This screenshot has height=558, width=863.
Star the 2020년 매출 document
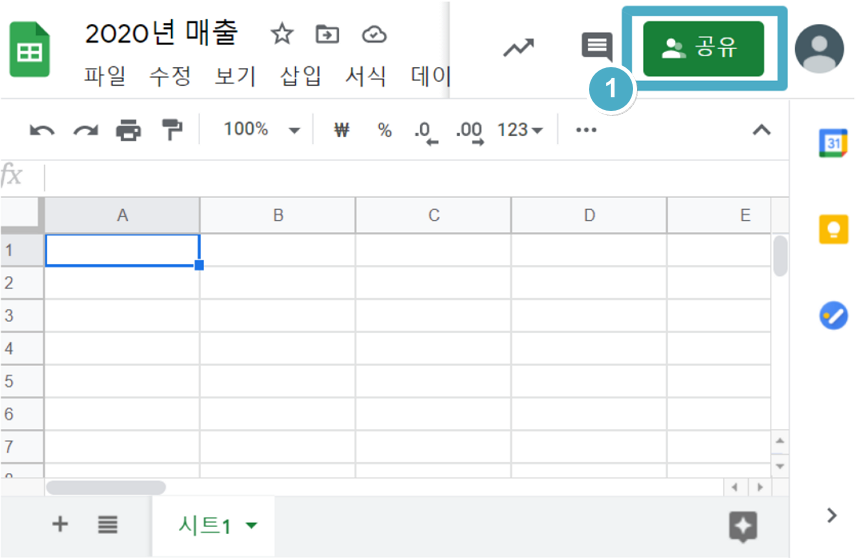[282, 34]
